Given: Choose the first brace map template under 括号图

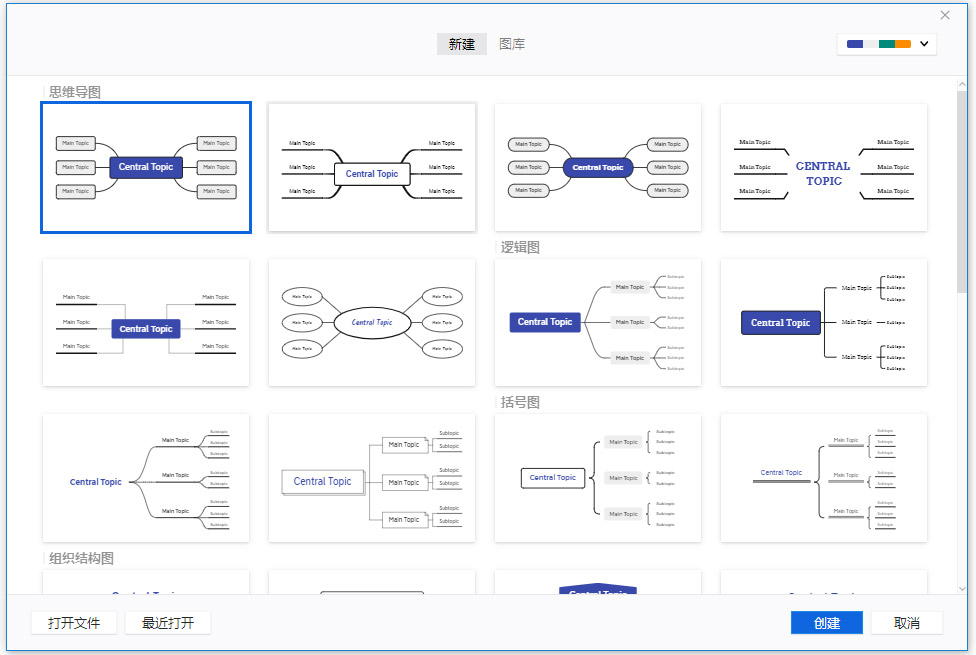Looking at the screenshot, I should 598,478.
